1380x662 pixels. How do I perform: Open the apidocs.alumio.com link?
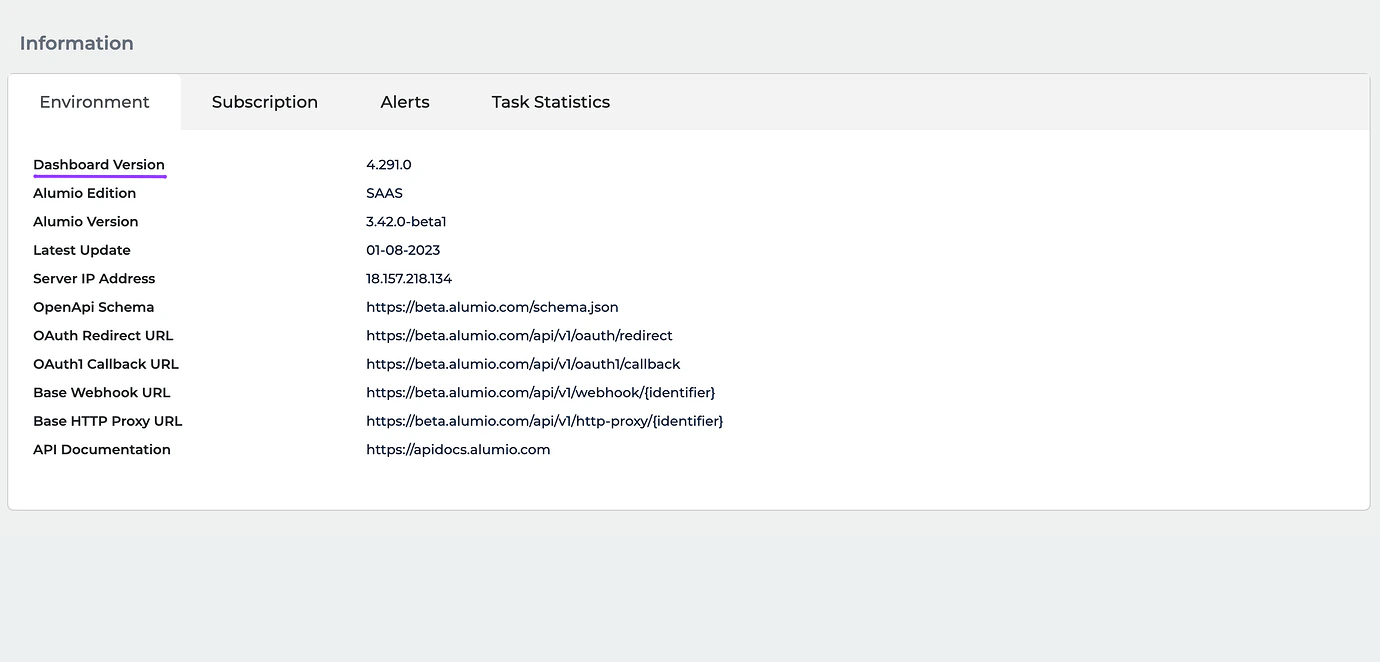coord(458,450)
